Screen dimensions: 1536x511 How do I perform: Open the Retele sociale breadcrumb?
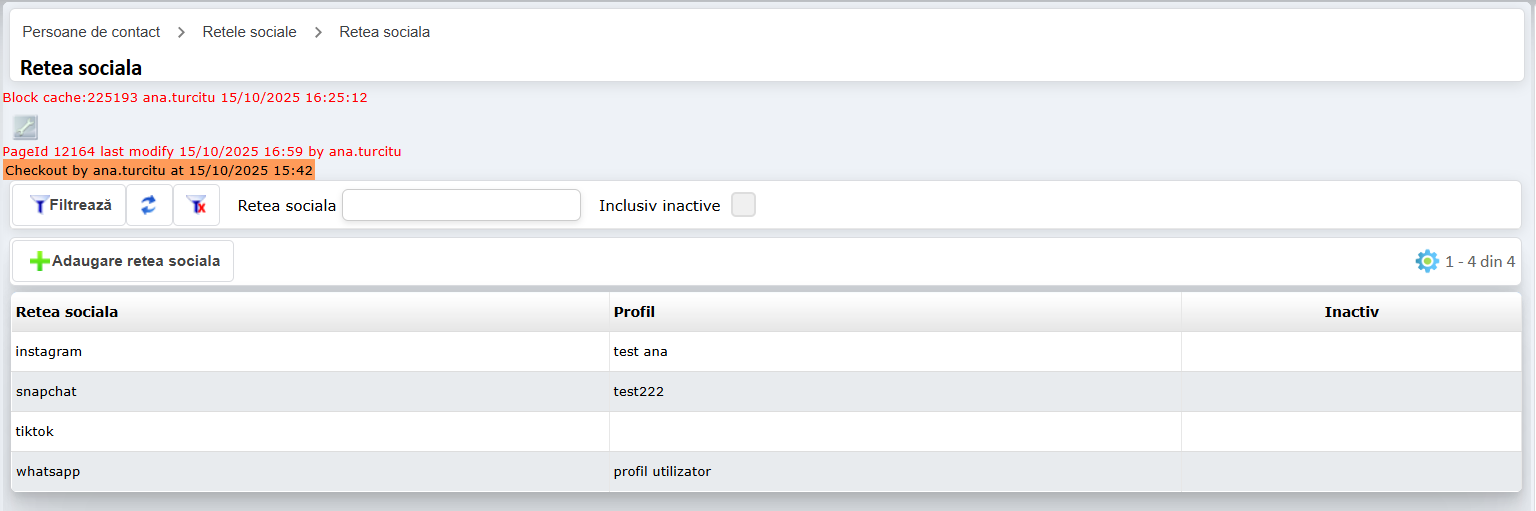(249, 32)
